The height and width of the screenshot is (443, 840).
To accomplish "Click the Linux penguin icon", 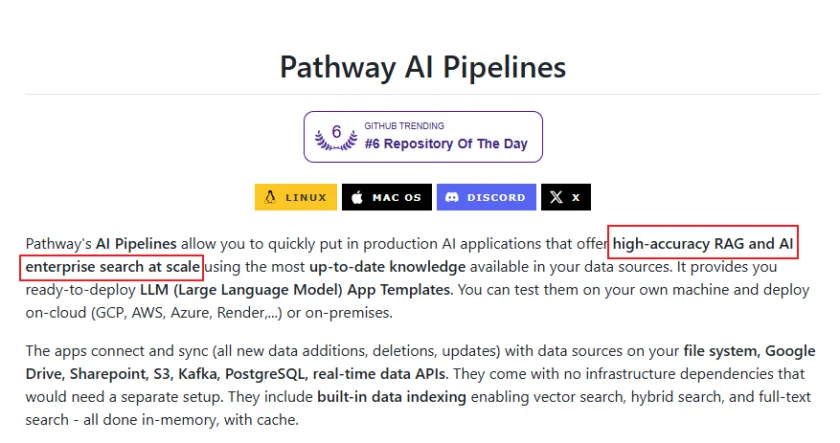I will point(270,197).
